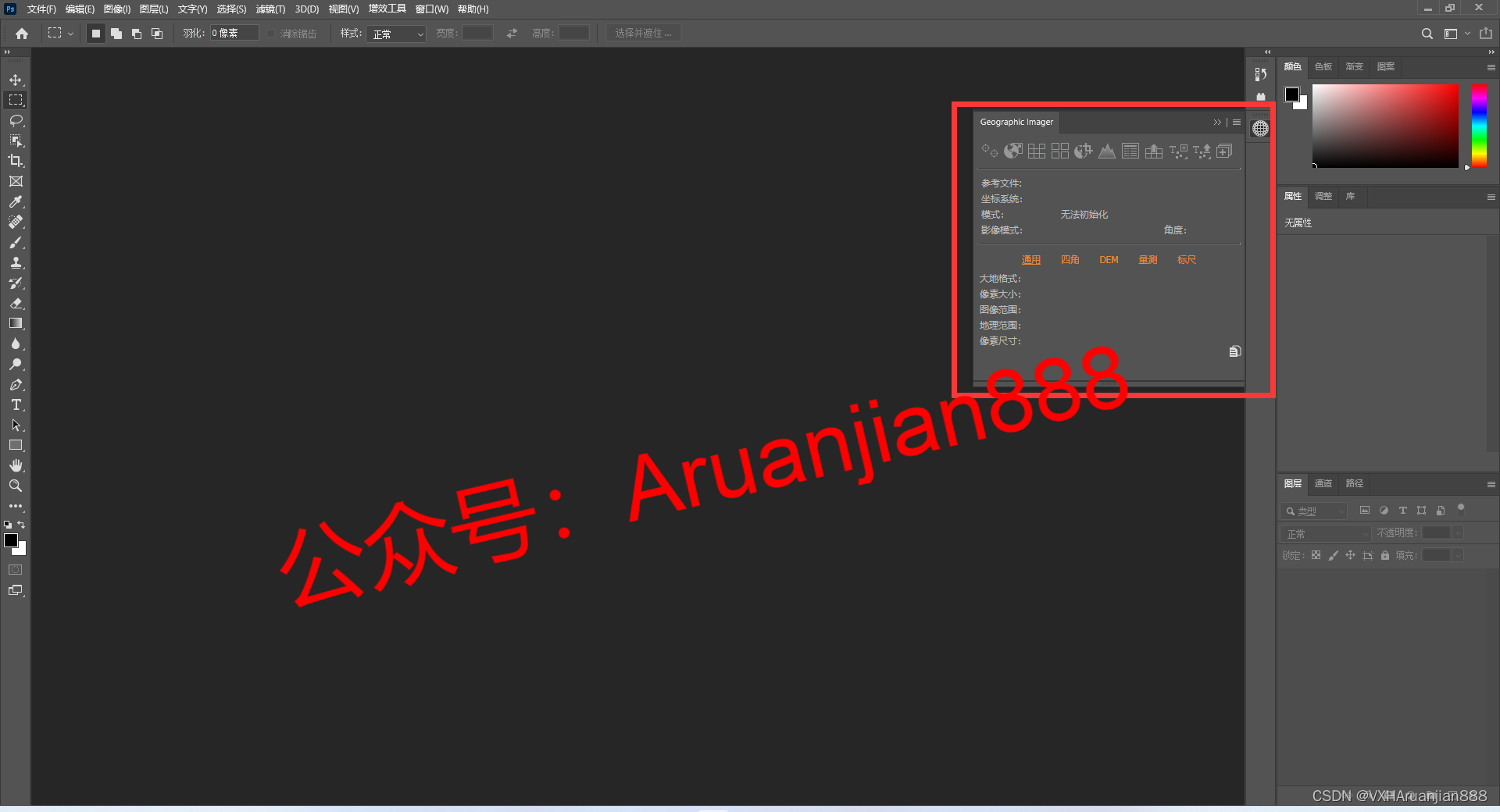
Task: Open the 不透明度 opacity dropdown arrow
Action: tap(1458, 532)
